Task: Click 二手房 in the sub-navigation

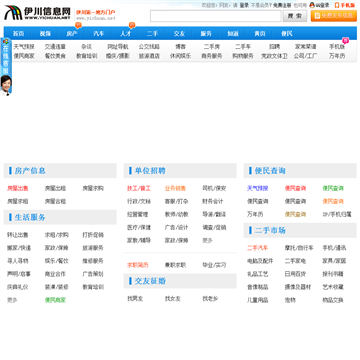Action: tap(212, 47)
